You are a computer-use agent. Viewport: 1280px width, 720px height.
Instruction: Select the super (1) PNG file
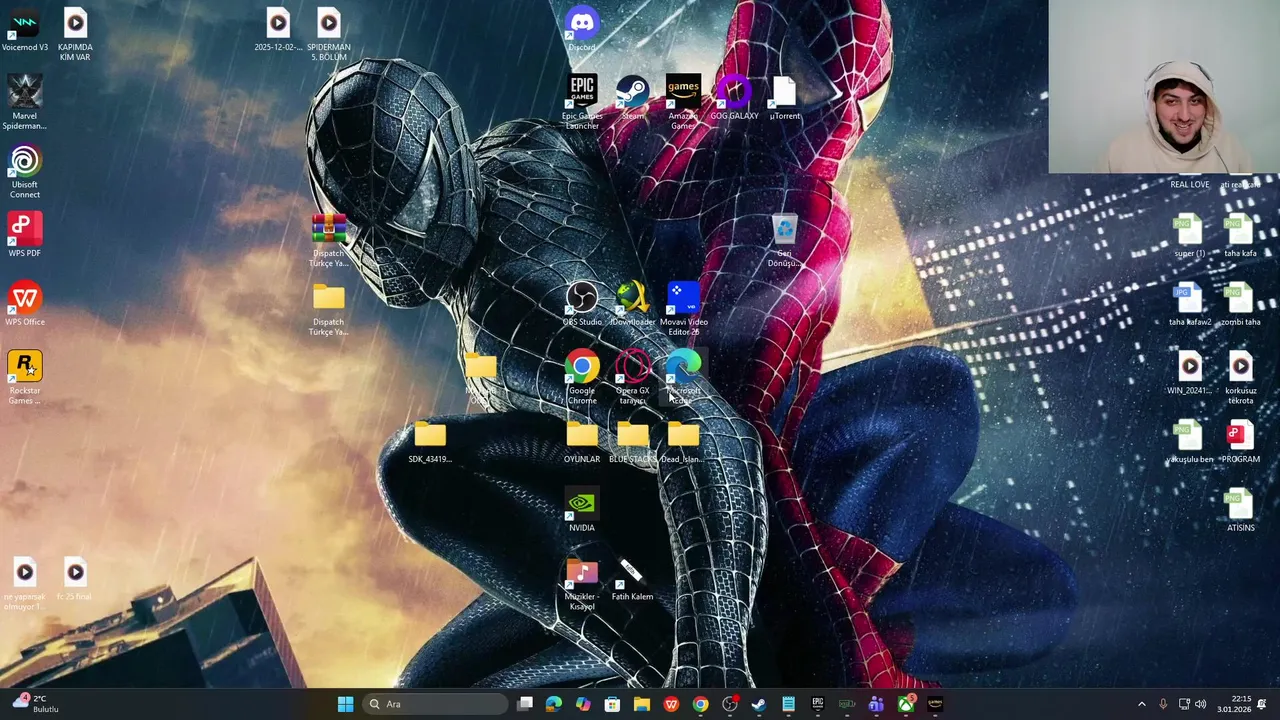pyautogui.click(x=1189, y=236)
